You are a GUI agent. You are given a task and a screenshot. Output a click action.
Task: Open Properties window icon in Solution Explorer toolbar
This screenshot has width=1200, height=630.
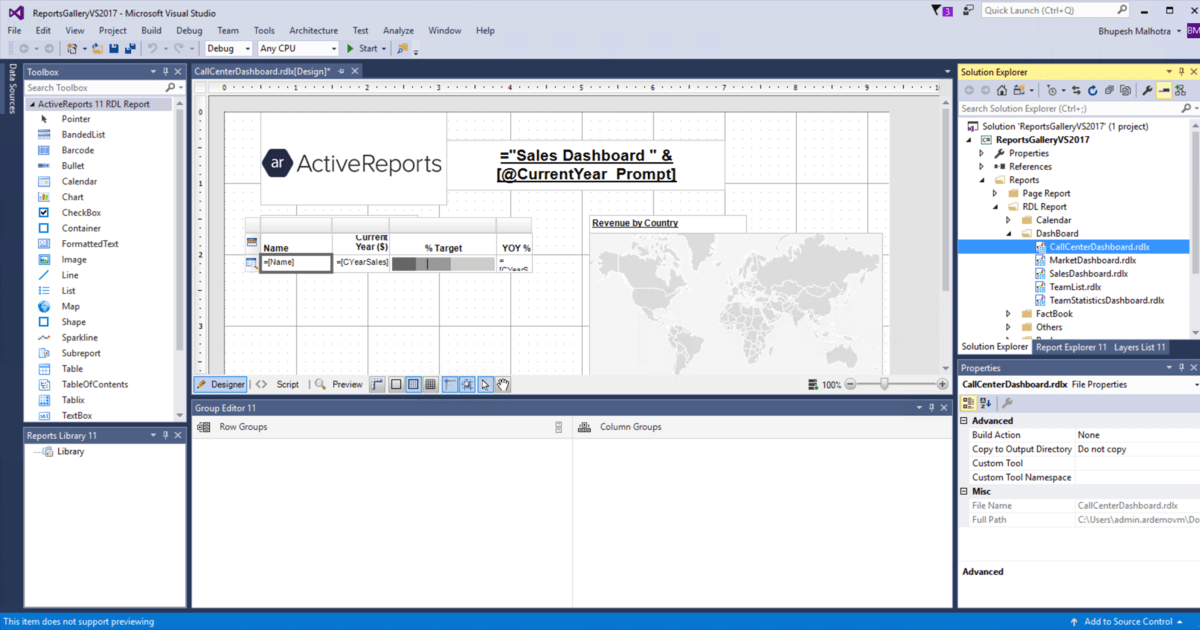pos(1145,90)
